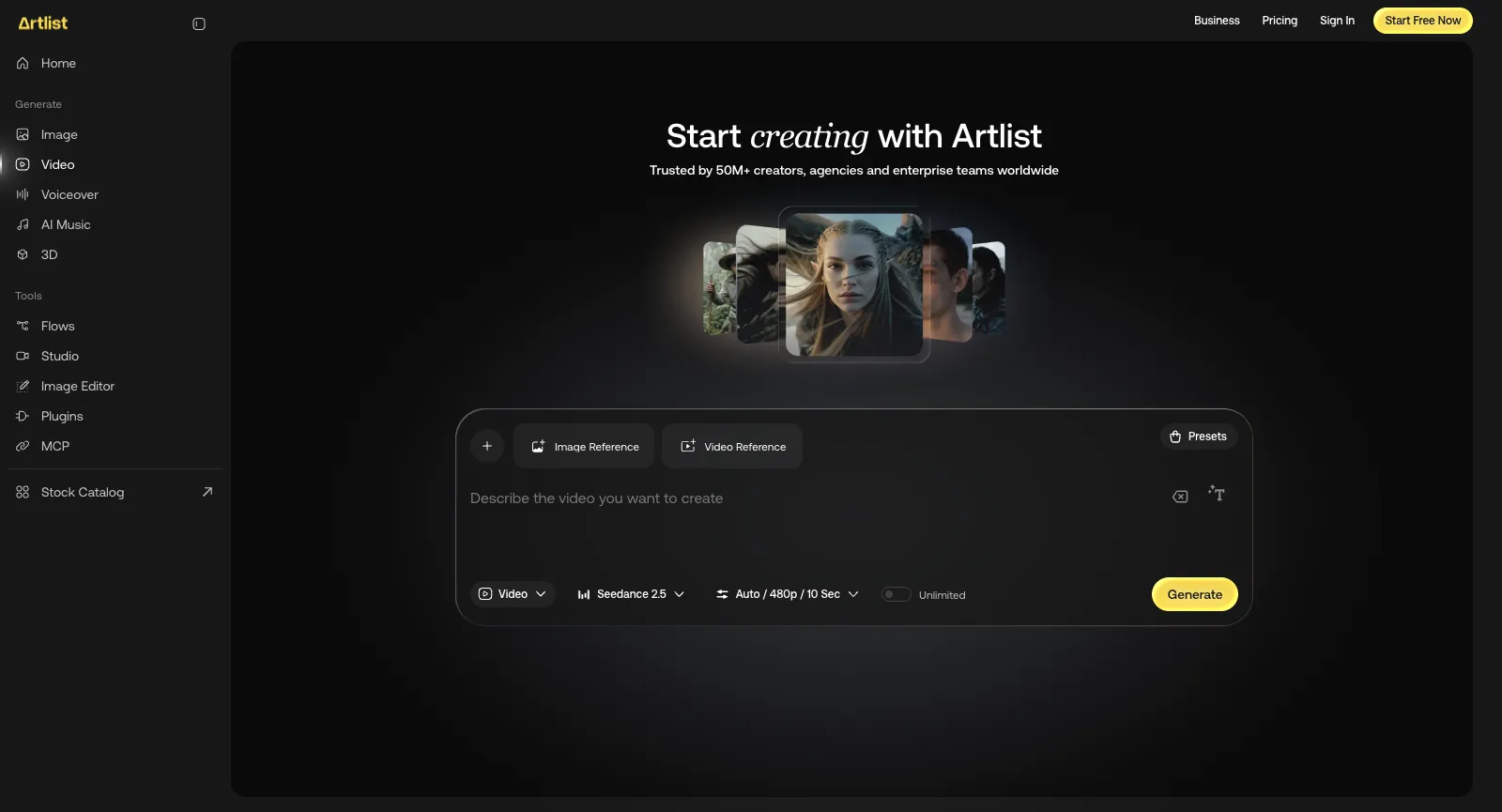Click the plus add-attachment icon
The width and height of the screenshot is (1502, 812).
click(487, 446)
